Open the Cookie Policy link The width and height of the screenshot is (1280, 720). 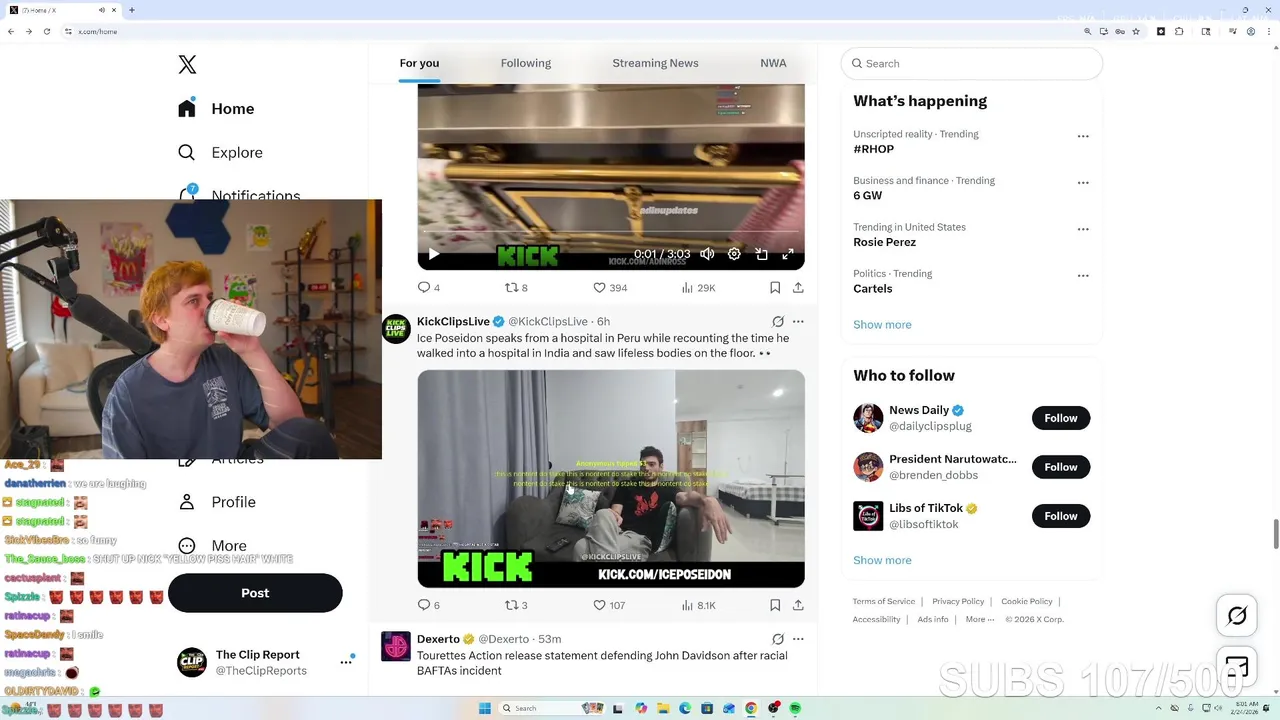pos(1027,602)
